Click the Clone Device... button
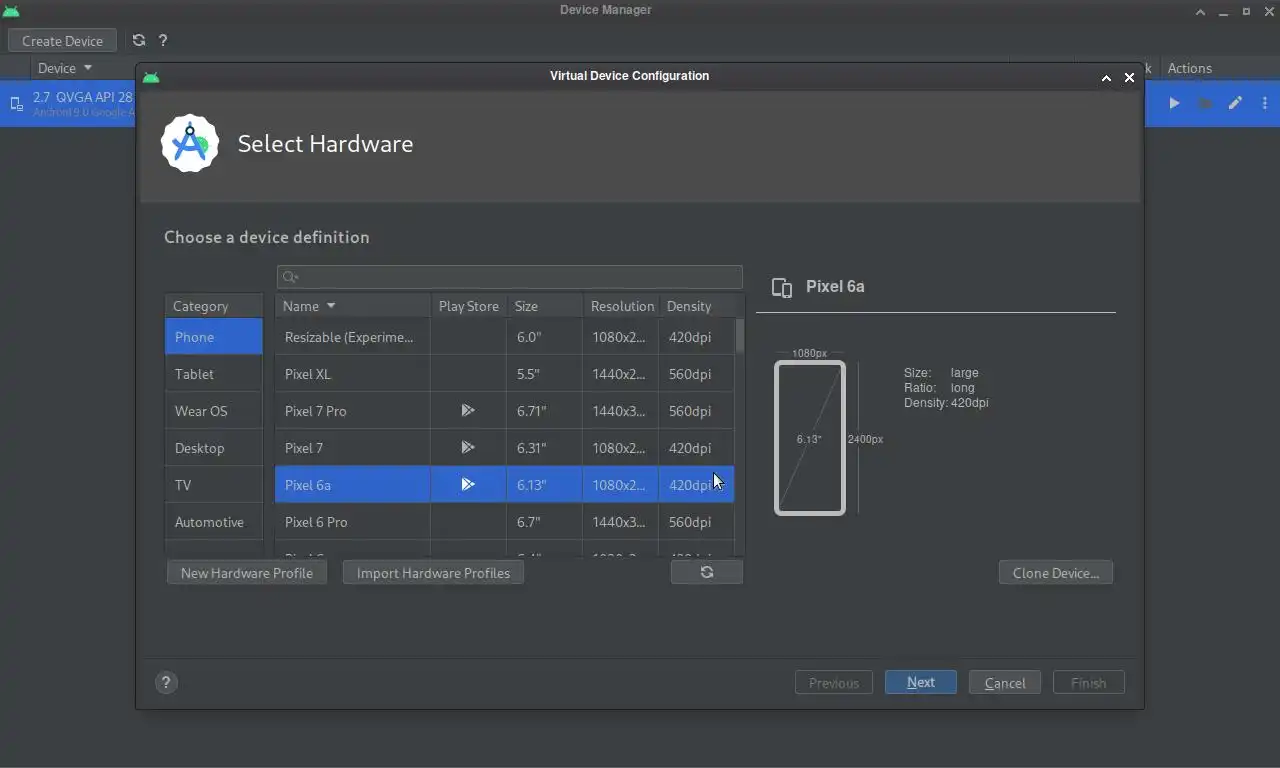 pyautogui.click(x=1056, y=573)
